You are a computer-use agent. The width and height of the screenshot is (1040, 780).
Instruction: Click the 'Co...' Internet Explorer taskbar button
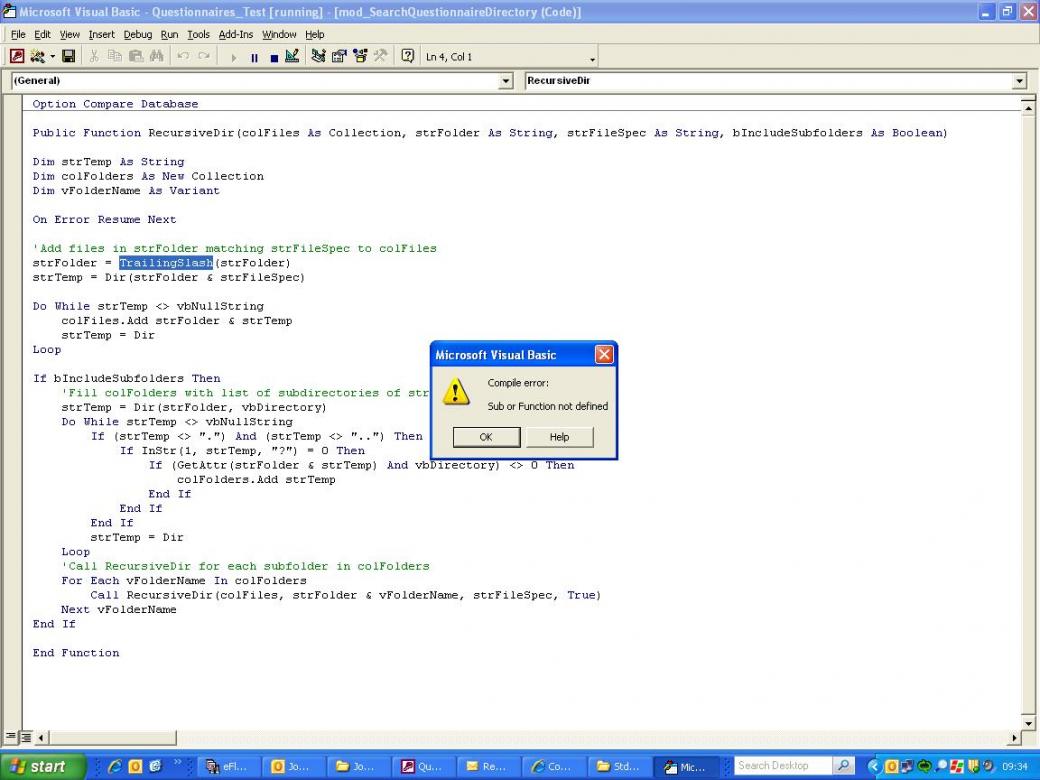coord(552,767)
